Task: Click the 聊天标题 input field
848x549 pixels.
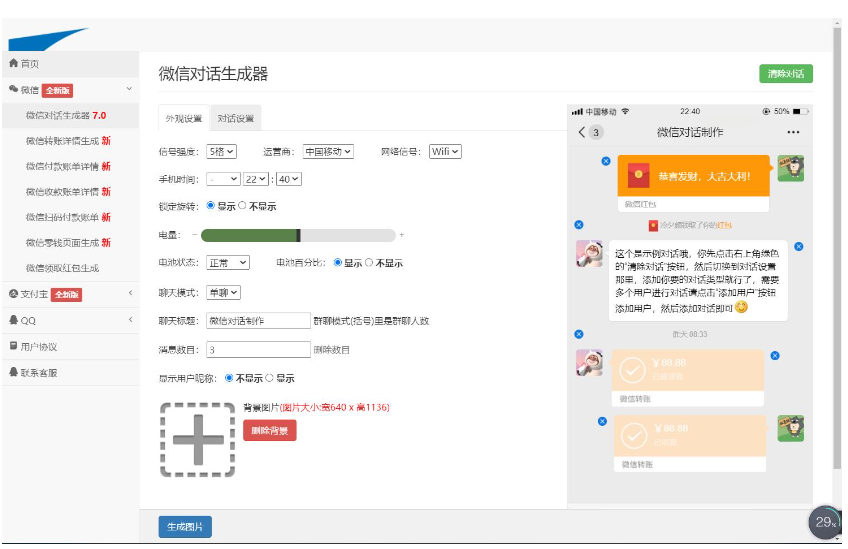Action: (259, 320)
